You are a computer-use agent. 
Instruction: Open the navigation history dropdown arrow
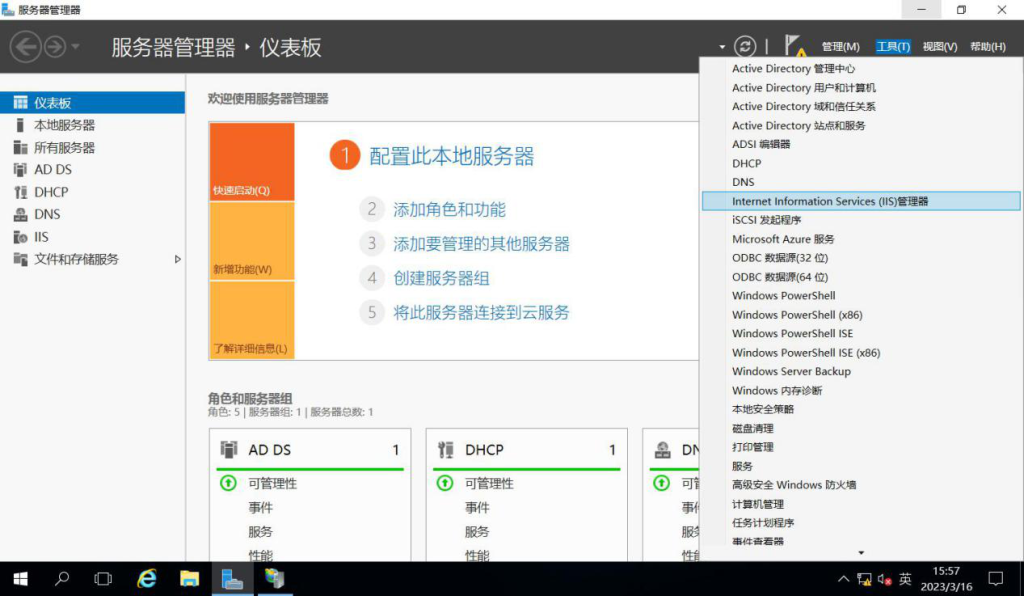[x=75, y=47]
